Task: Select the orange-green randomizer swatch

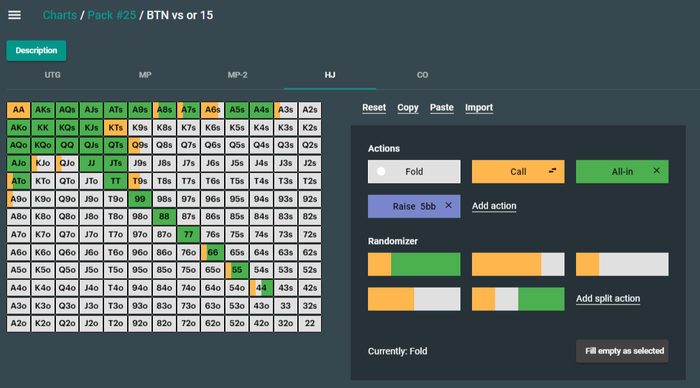Action: point(414,264)
